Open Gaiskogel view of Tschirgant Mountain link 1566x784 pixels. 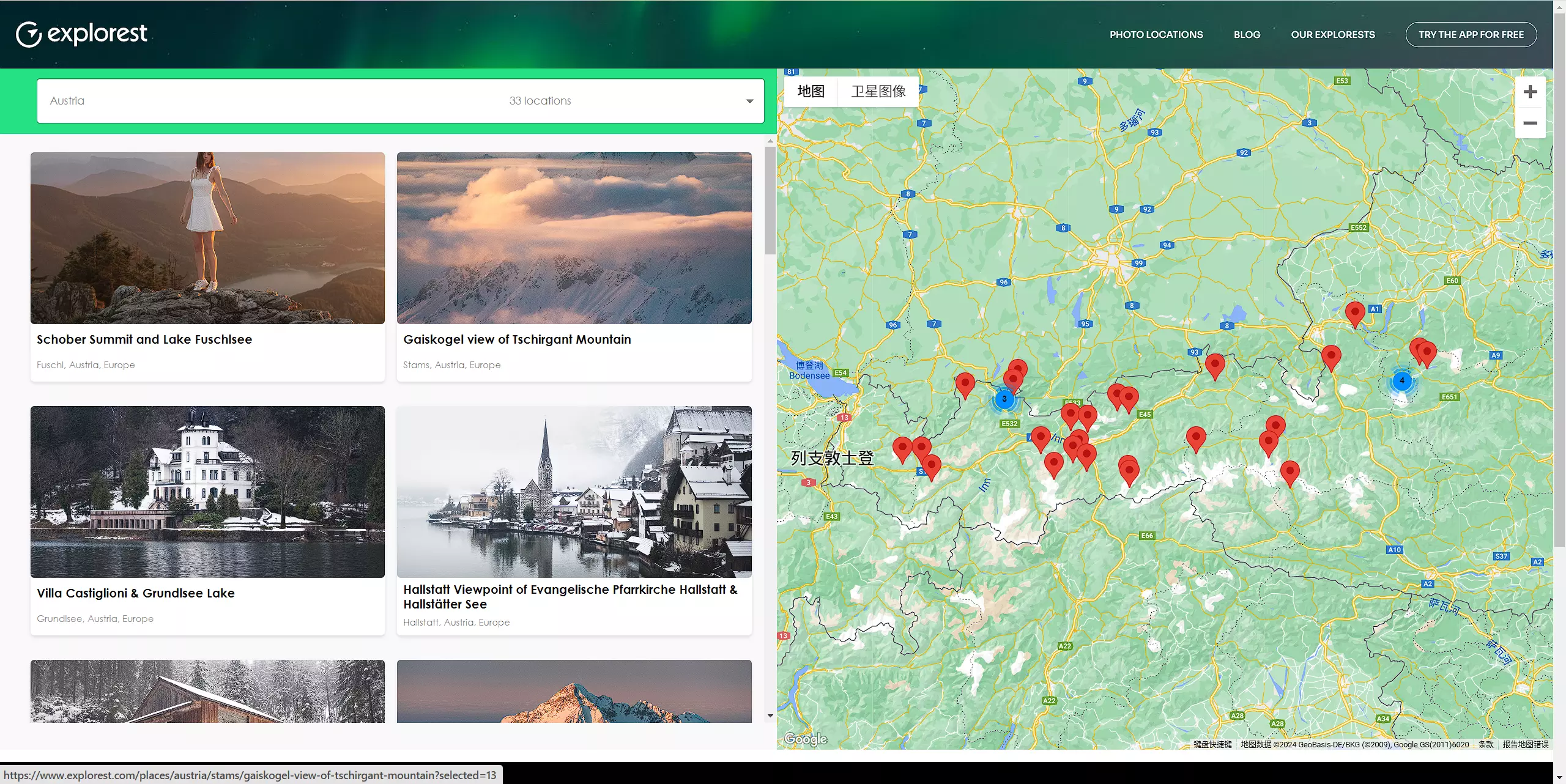click(517, 339)
